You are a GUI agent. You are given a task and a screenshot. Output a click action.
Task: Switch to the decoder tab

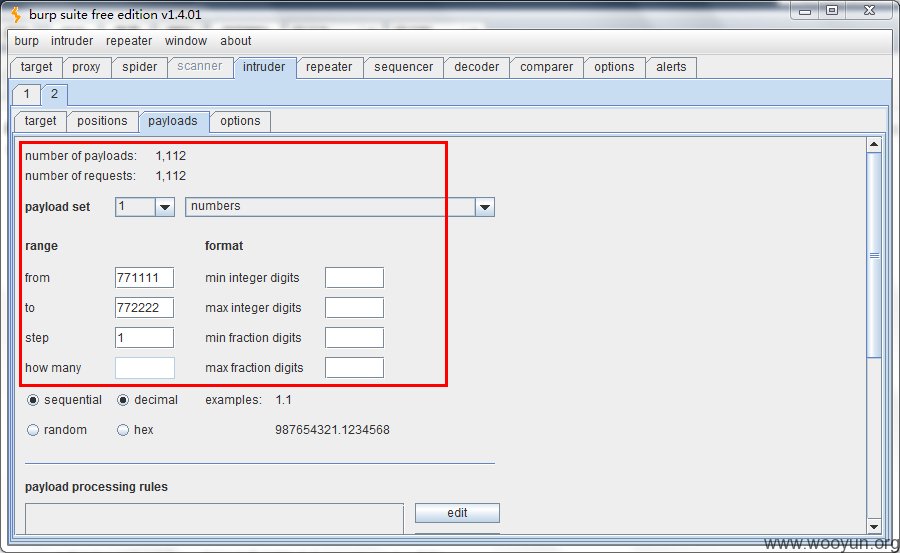(x=476, y=67)
